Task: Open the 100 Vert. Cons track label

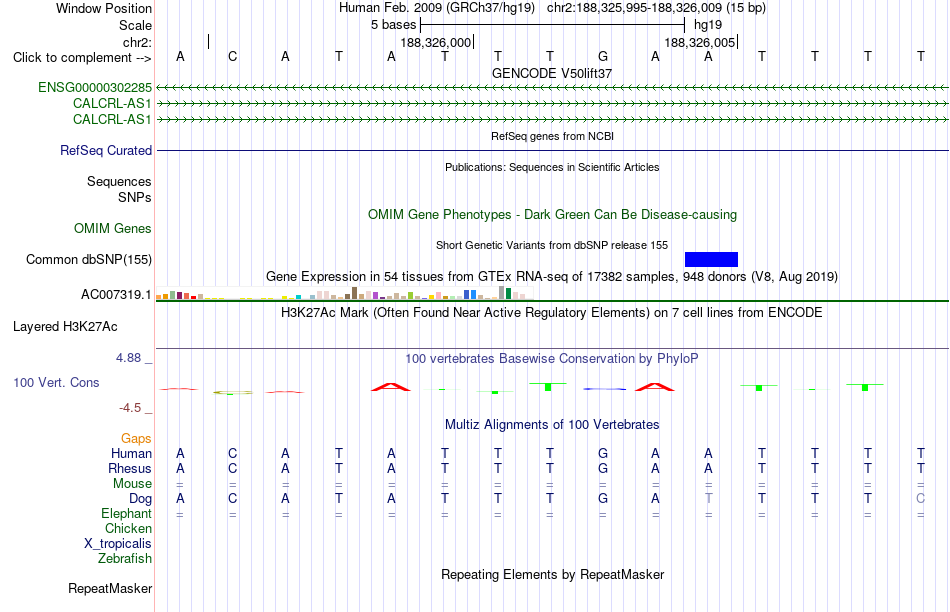Action: [56, 382]
